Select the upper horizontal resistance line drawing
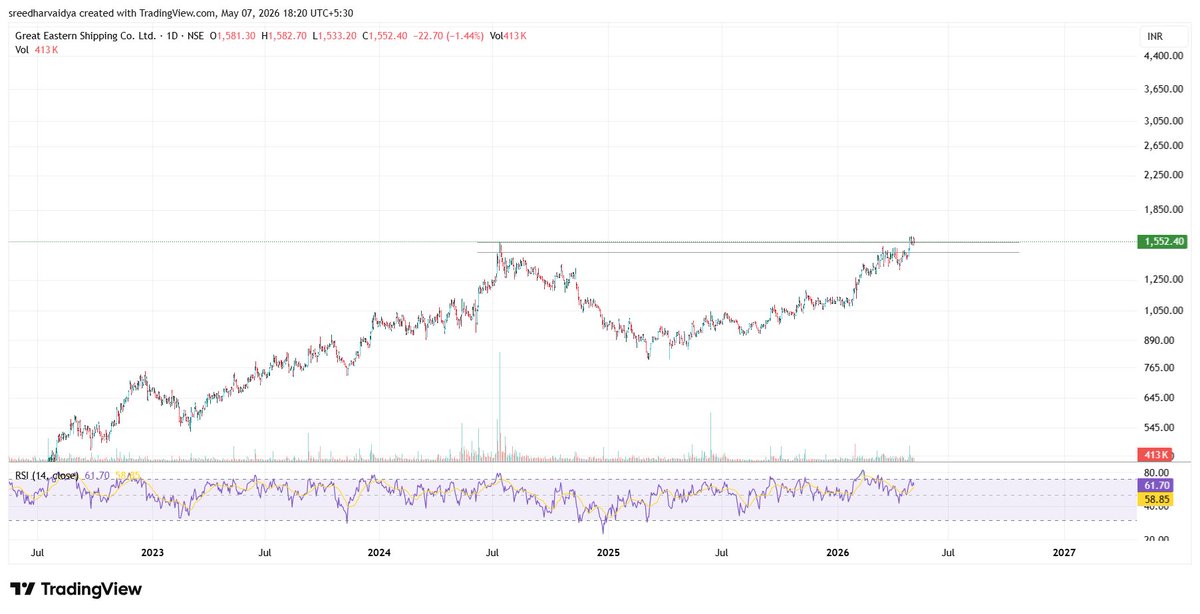The width and height of the screenshot is (1200, 614). pyautogui.click(x=748, y=242)
